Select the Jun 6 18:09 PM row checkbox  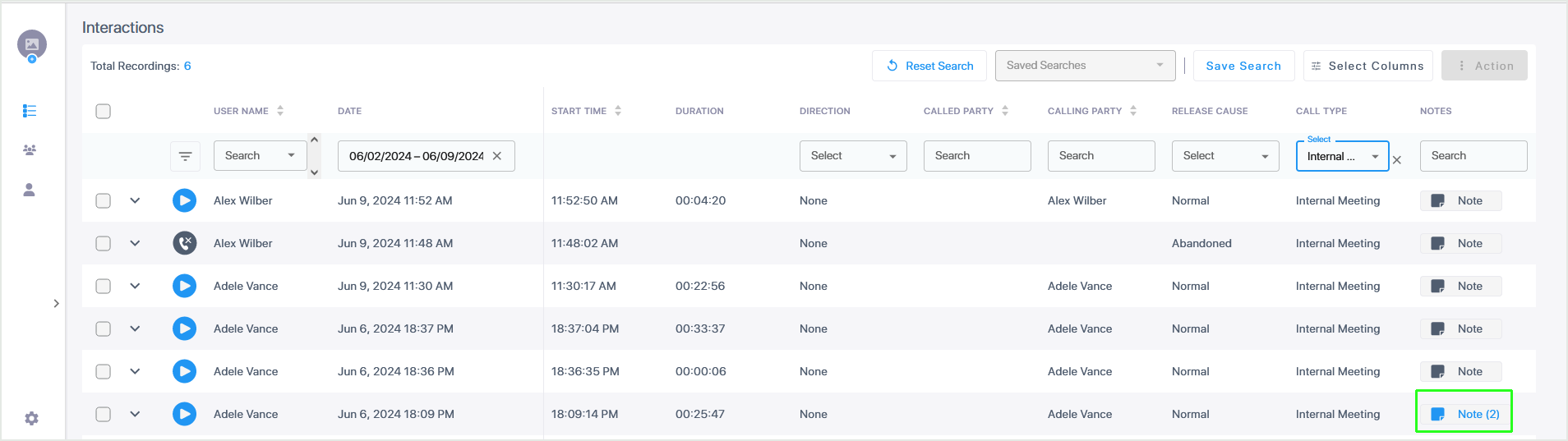(x=103, y=414)
